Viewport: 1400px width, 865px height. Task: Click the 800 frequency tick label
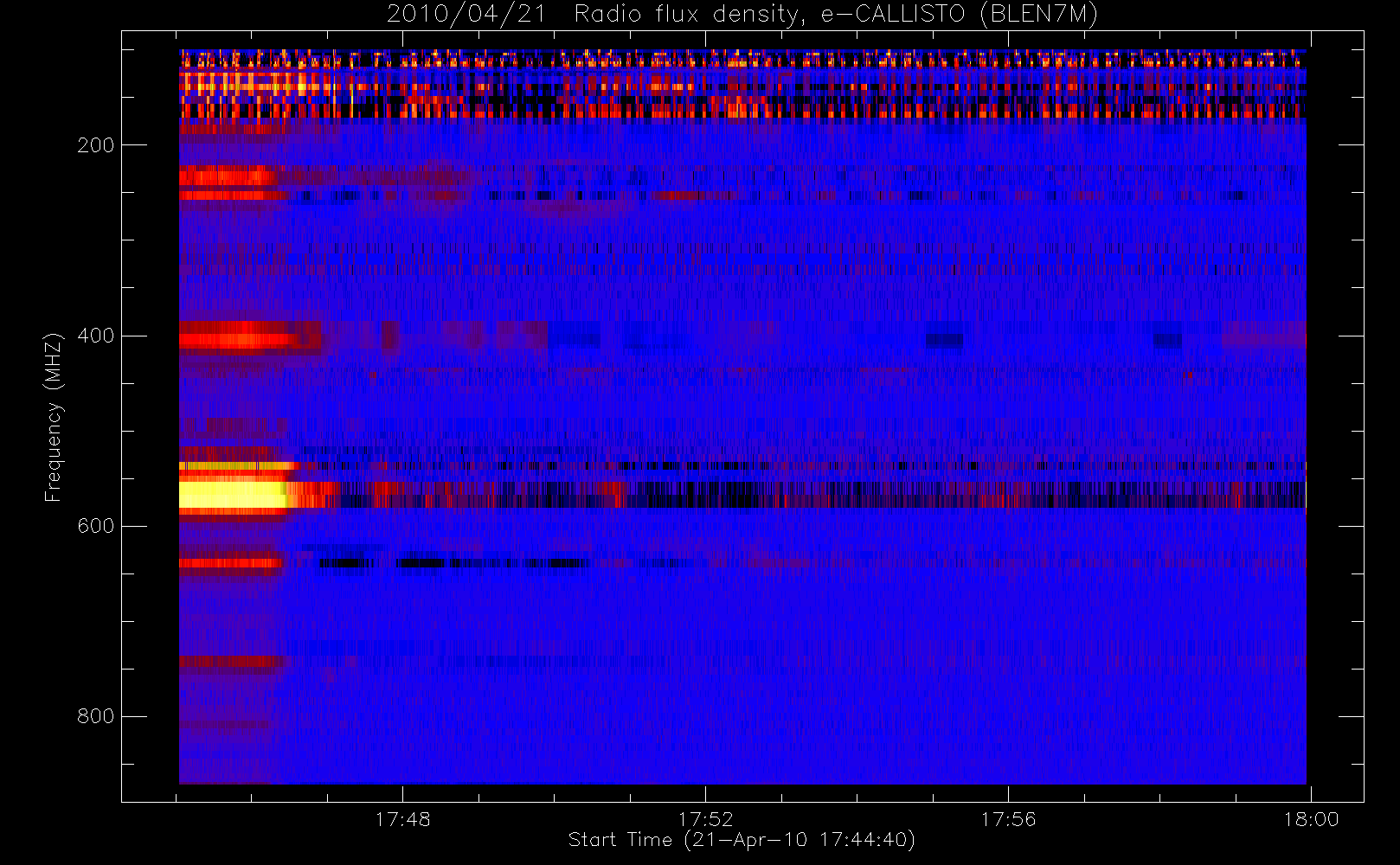[x=96, y=716]
